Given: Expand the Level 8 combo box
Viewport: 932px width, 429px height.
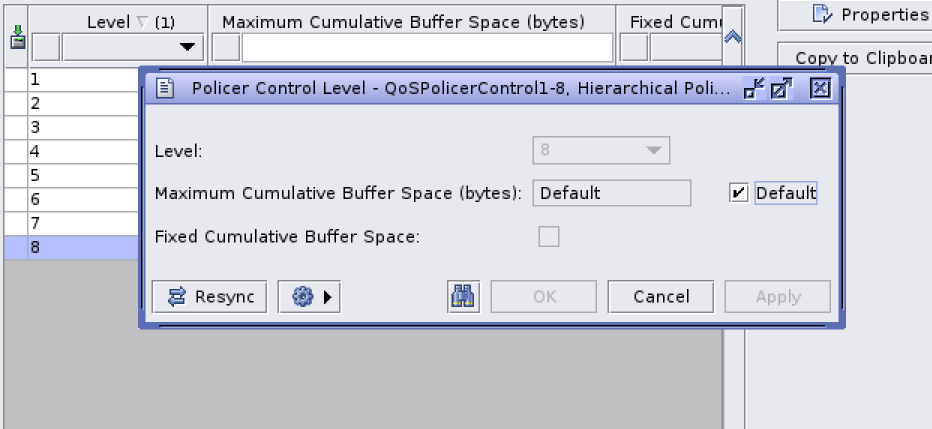Looking at the screenshot, I should click(655, 151).
